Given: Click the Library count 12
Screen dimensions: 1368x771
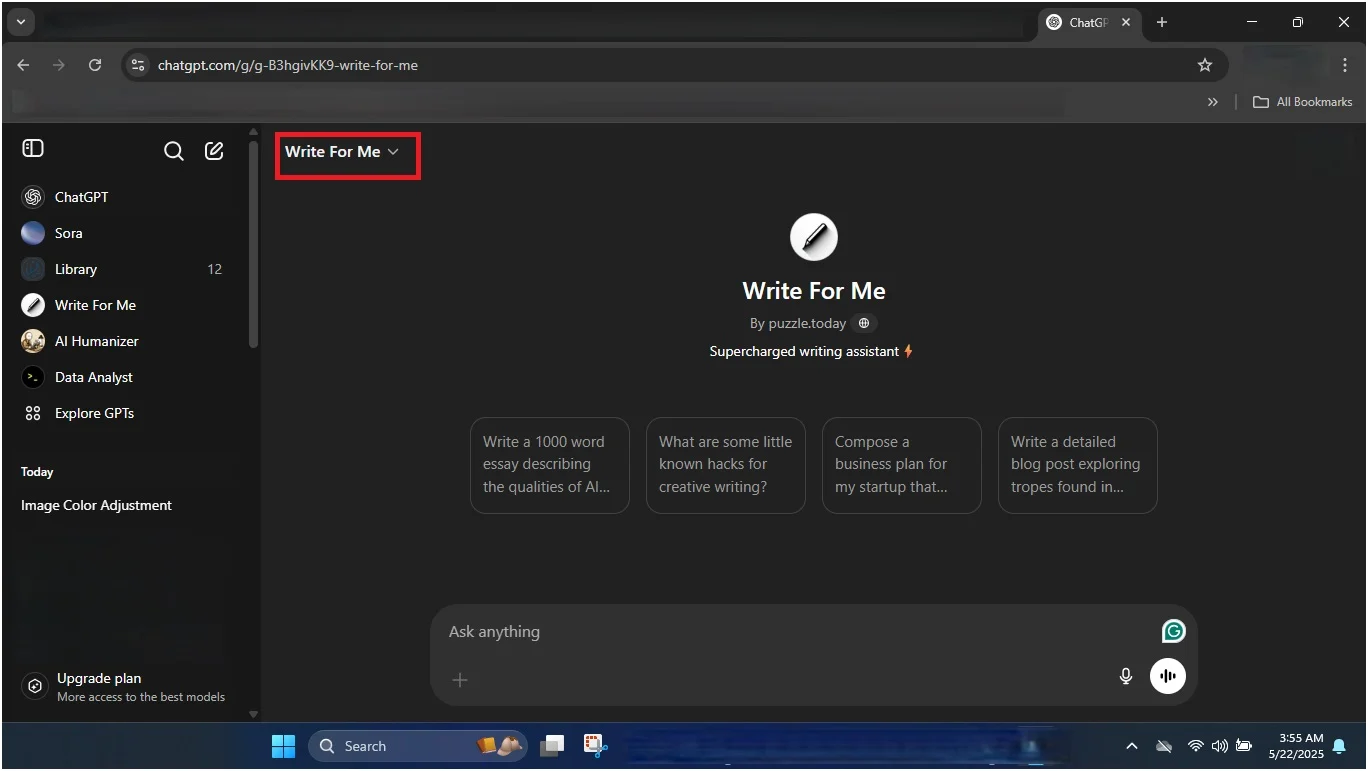Looking at the screenshot, I should tap(214, 269).
